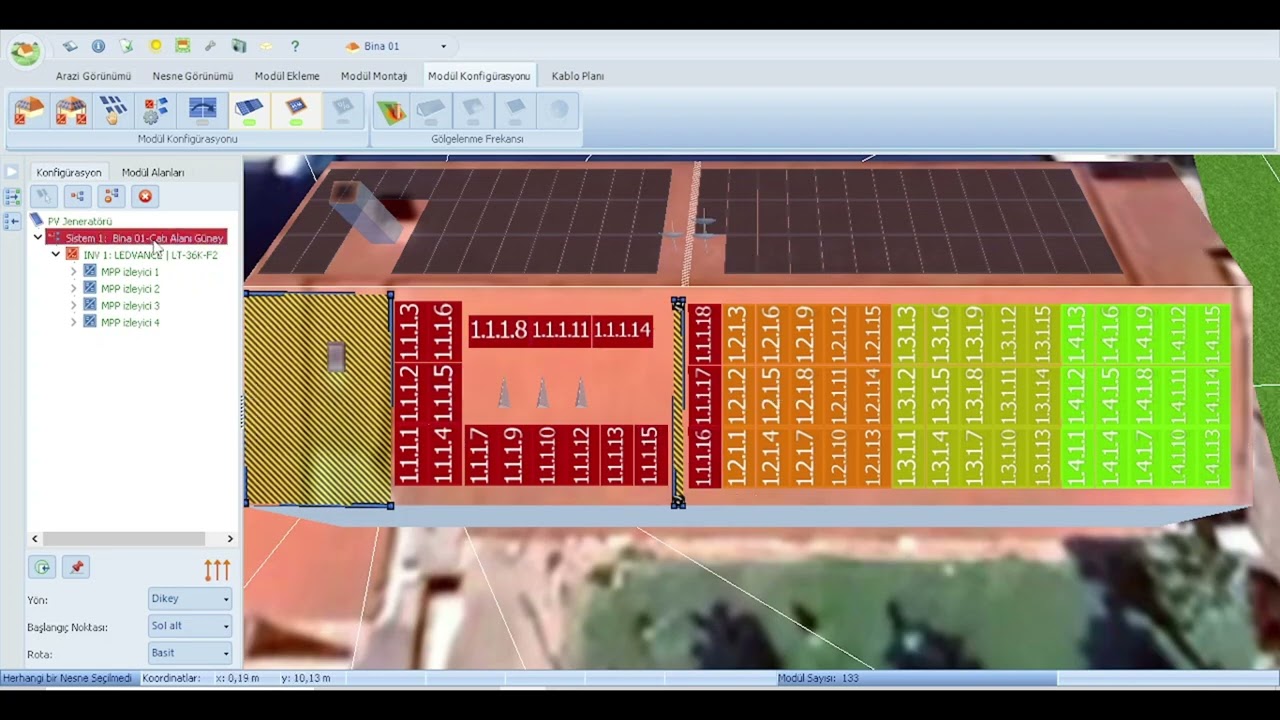Screen dimensions: 1280x720
Task: Switch to the Modül Alanları panel tab
Action: pyautogui.click(x=153, y=173)
